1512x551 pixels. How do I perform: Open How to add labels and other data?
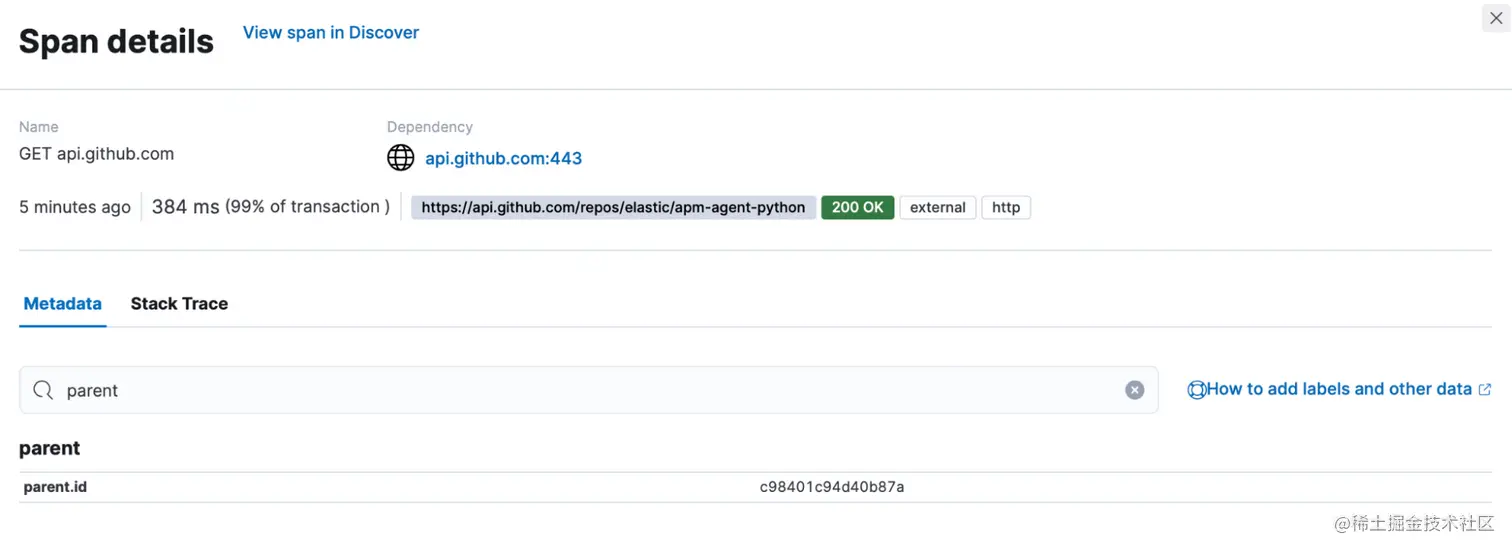click(1339, 389)
